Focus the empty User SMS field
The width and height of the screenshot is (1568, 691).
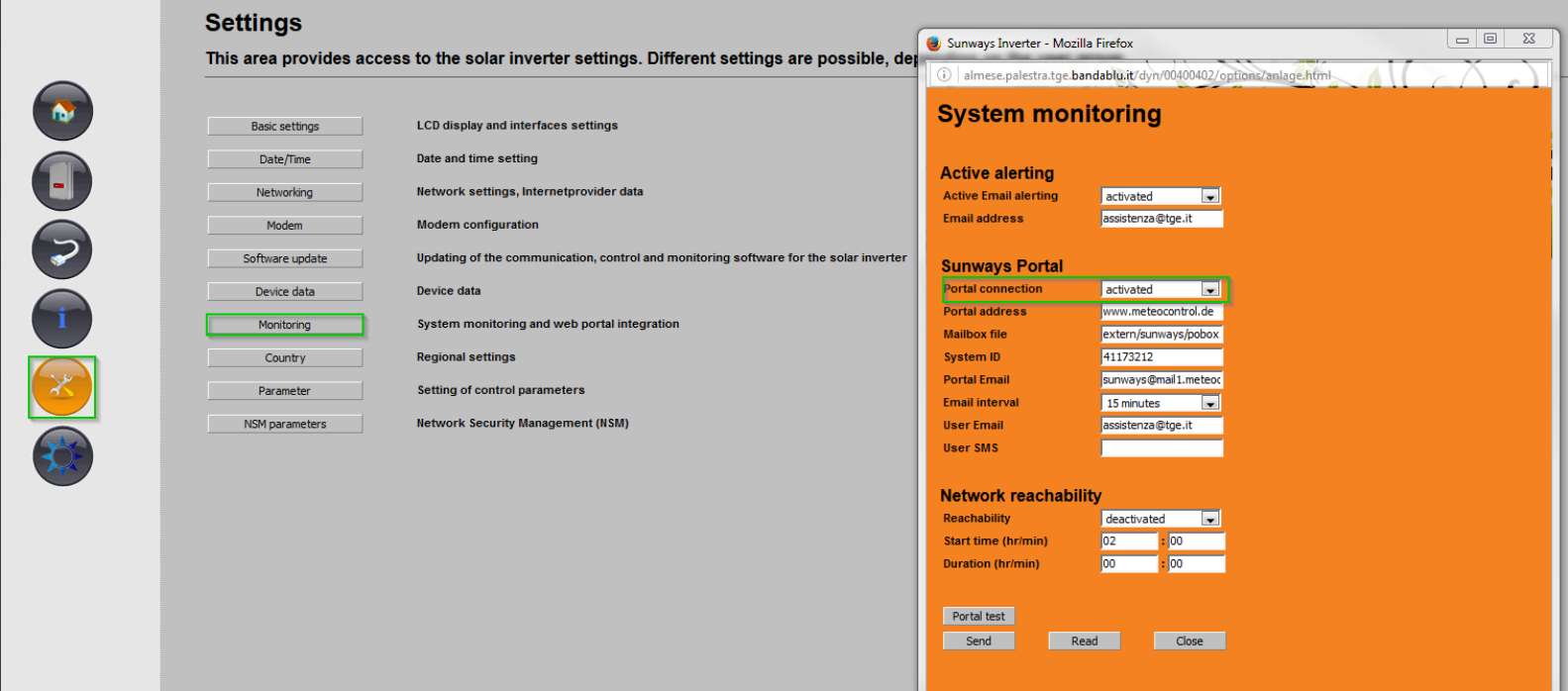pos(1162,448)
